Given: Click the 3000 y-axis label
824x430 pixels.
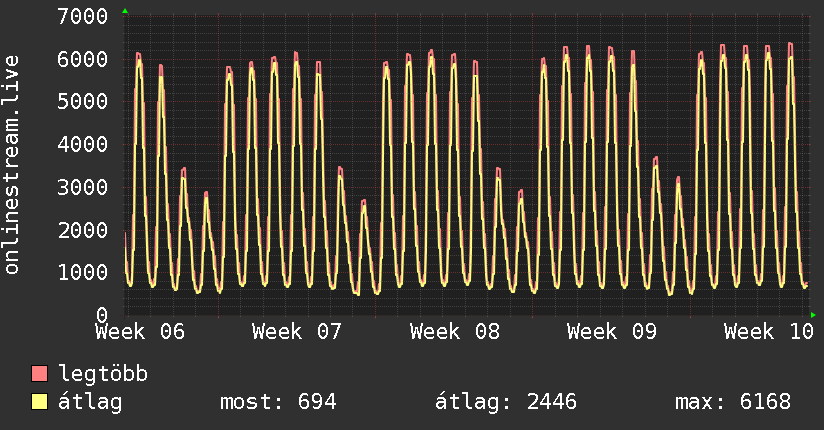Looking at the screenshot, I should pyautogui.click(x=83, y=187).
